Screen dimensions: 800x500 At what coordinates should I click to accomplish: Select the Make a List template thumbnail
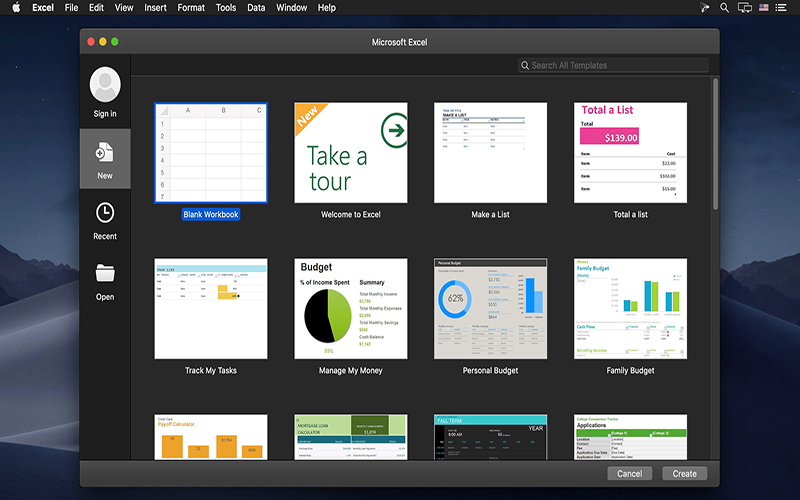[x=490, y=153]
